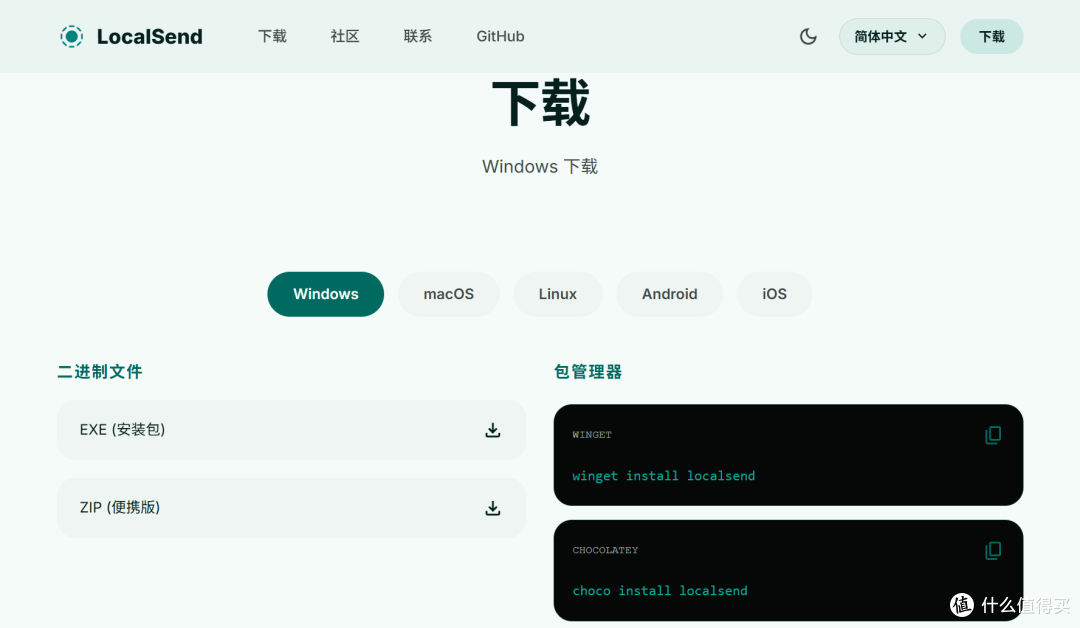Viewport: 1080px width, 628px height.
Task: Open the 下载 navigation link
Action: [272, 36]
